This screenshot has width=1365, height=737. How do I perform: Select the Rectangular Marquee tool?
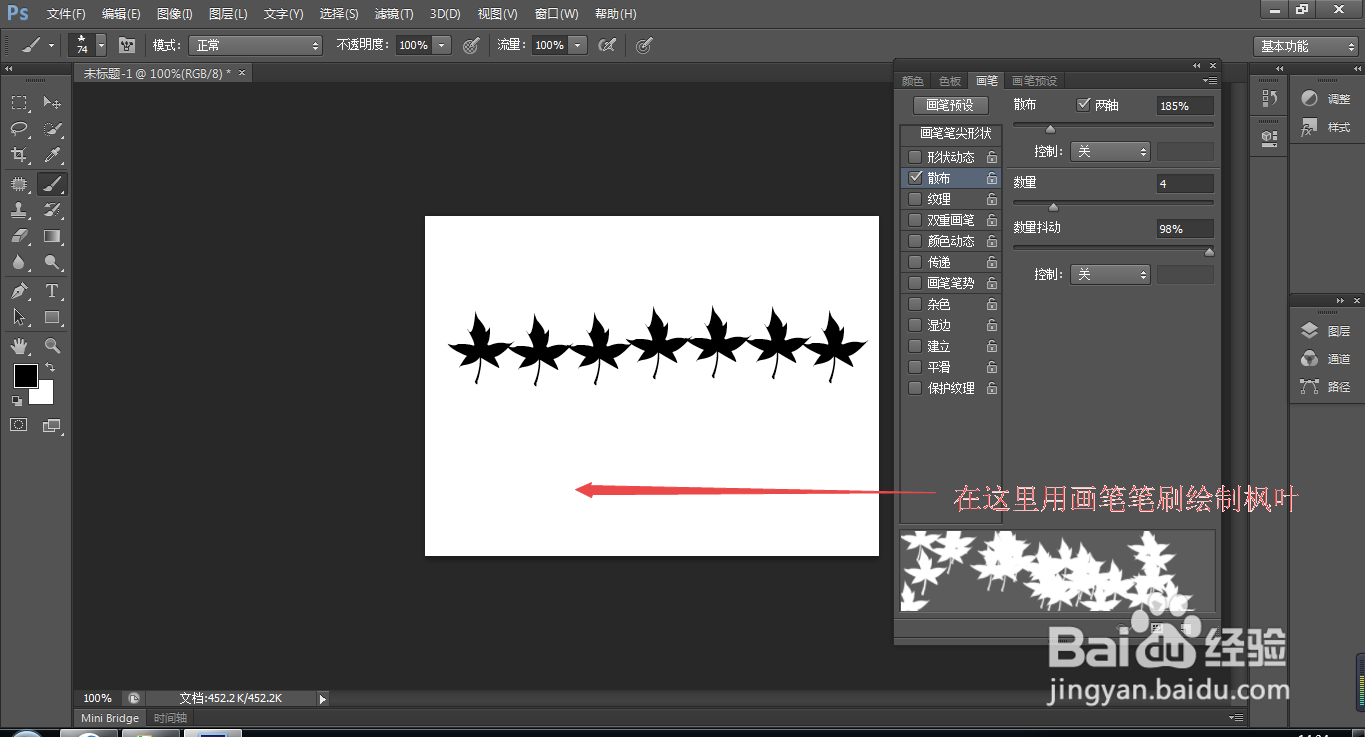19,103
